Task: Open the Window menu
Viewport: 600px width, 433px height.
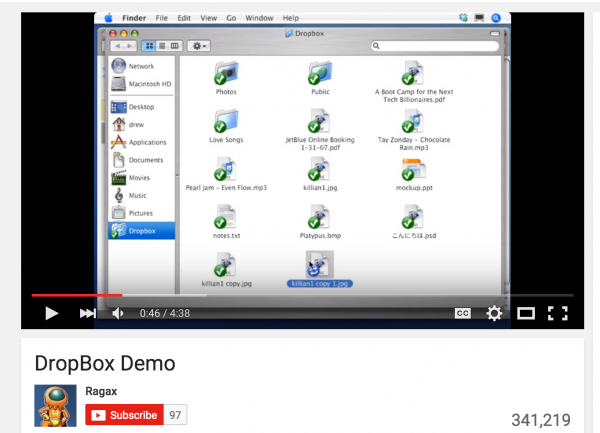Action: coord(259,18)
